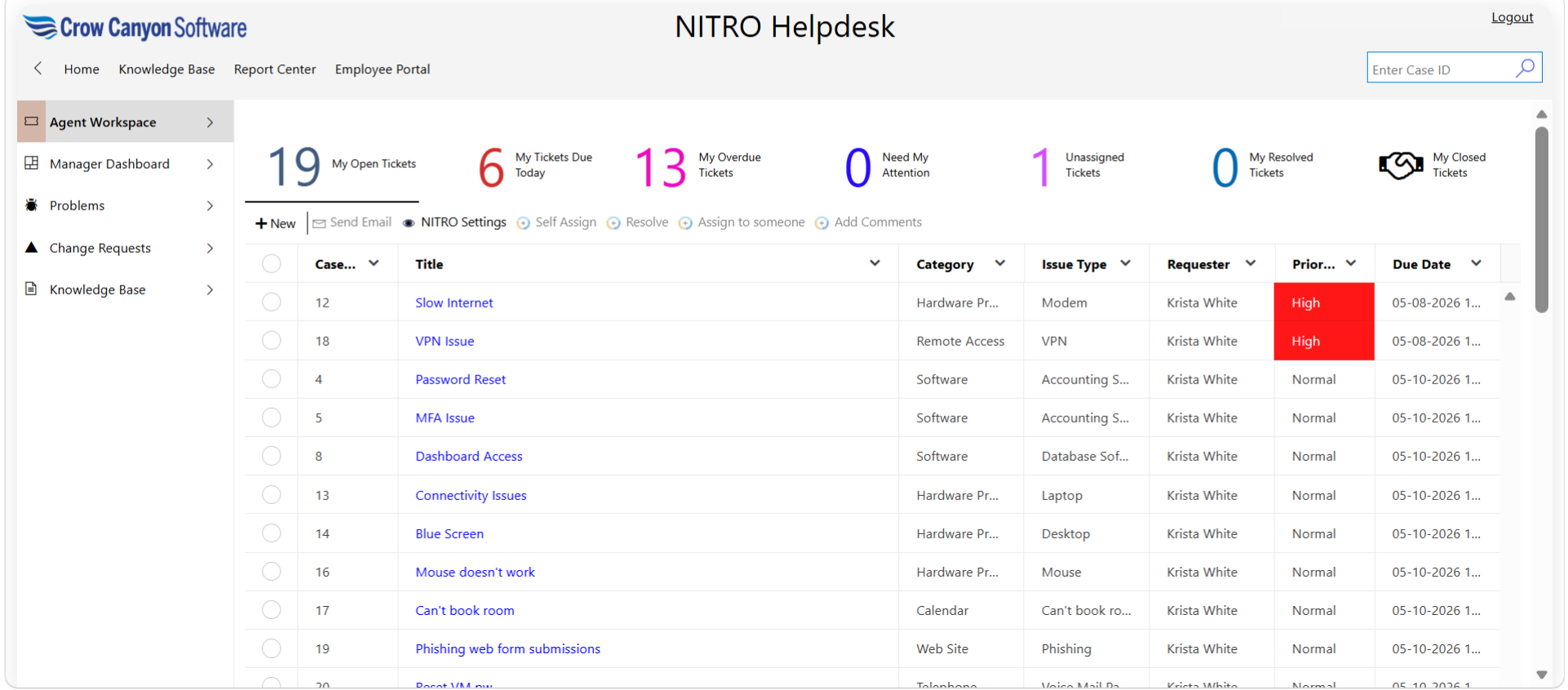Click the red High priority cell for VPN Issue

pos(1324,341)
